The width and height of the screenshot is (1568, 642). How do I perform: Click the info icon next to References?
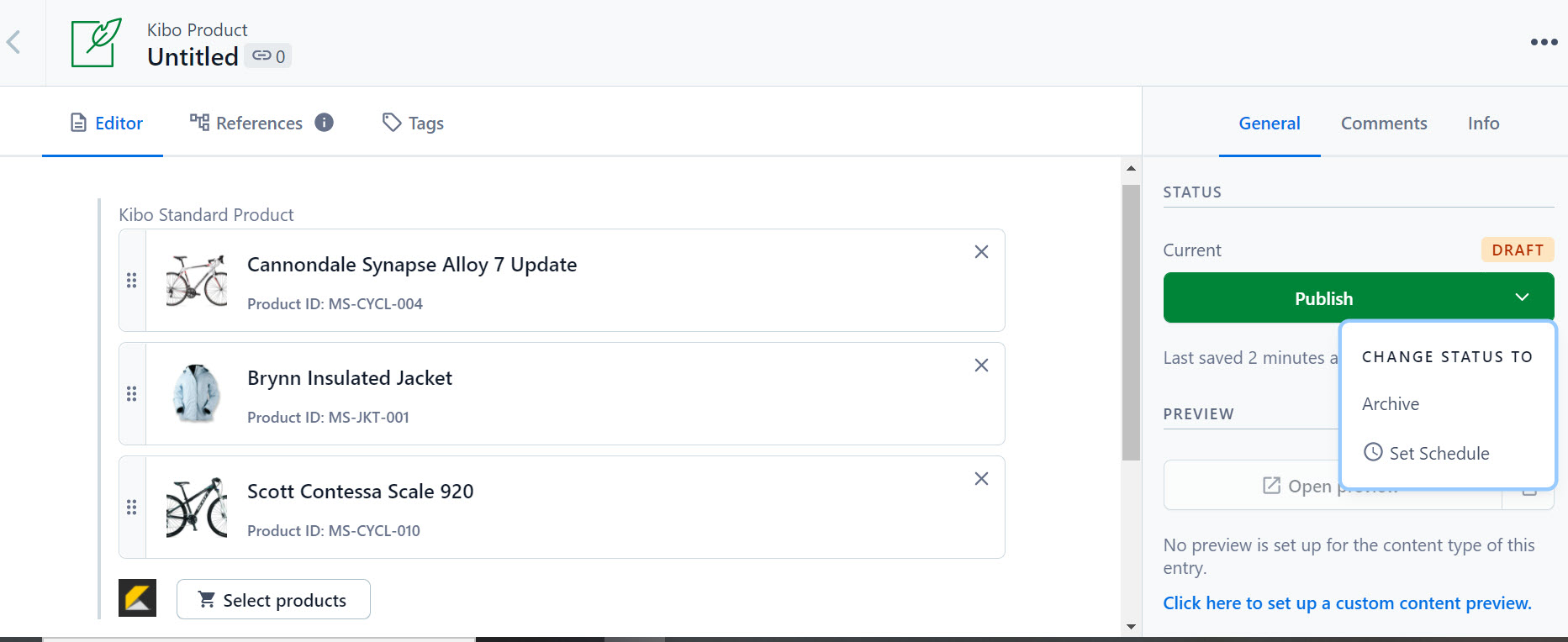(325, 122)
